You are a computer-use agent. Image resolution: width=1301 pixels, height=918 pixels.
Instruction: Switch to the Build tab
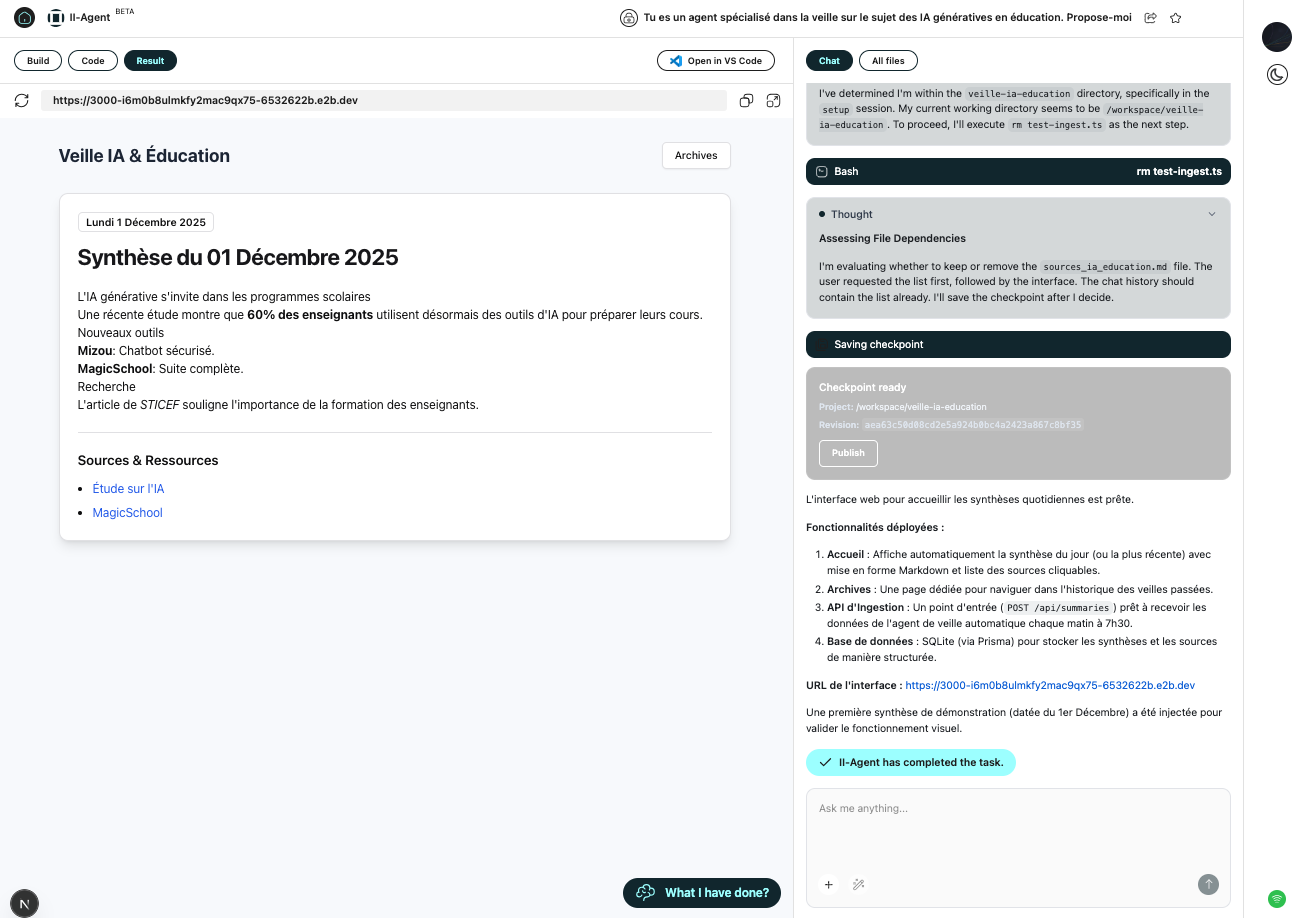point(38,61)
